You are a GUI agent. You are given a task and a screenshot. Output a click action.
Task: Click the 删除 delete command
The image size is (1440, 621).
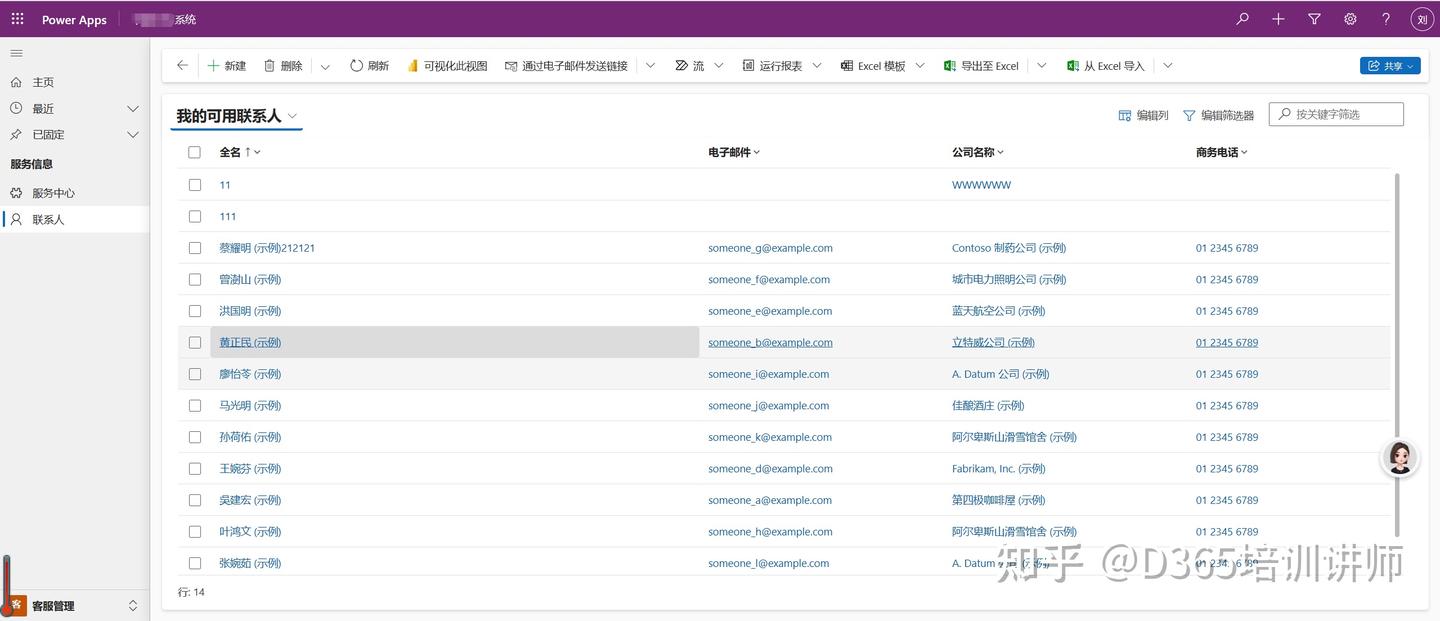[x=283, y=66]
